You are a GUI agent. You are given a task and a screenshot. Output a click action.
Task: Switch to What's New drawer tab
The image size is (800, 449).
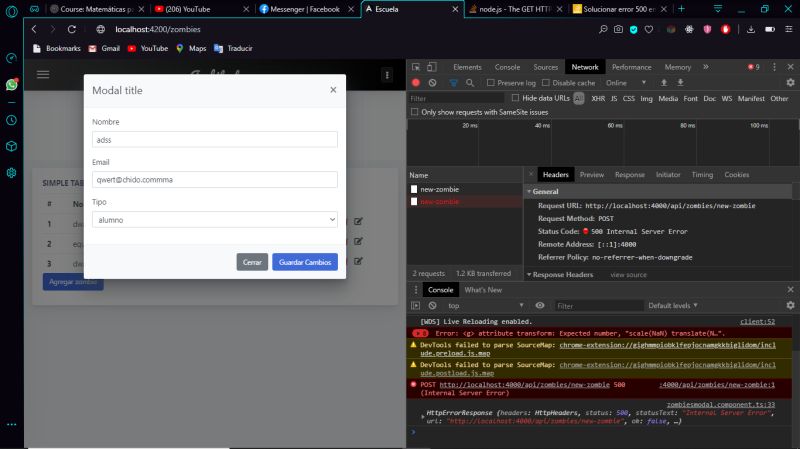pyautogui.click(x=483, y=289)
